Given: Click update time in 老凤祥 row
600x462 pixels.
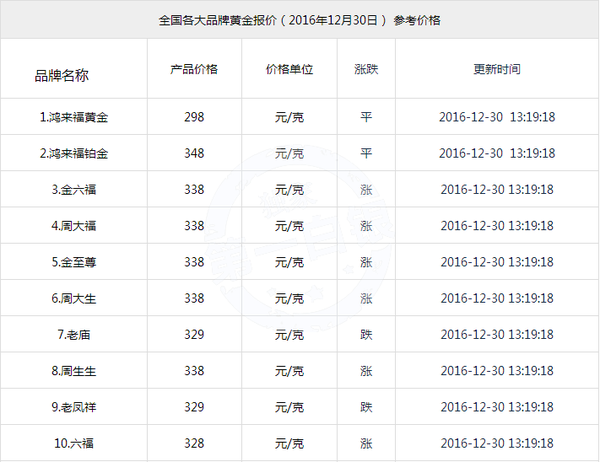Looking at the screenshot, I should (497, 407).
